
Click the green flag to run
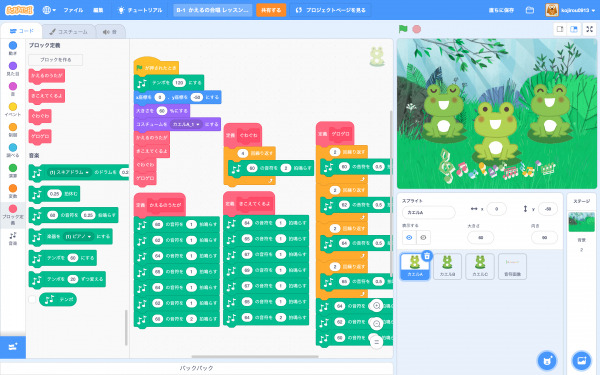pyautogui.click(x=403, y=29)
